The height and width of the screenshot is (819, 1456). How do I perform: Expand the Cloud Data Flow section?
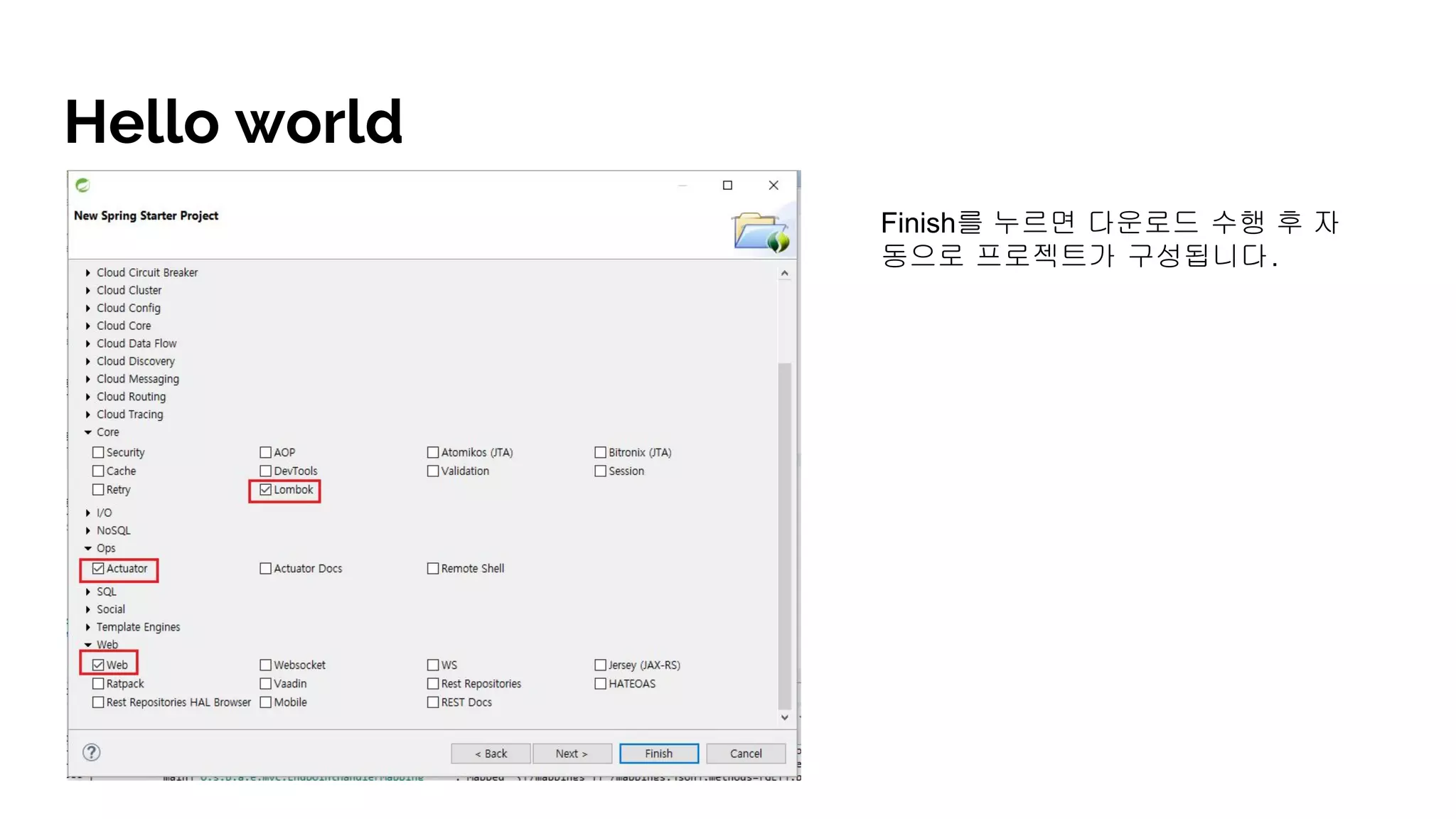point(87,344)
